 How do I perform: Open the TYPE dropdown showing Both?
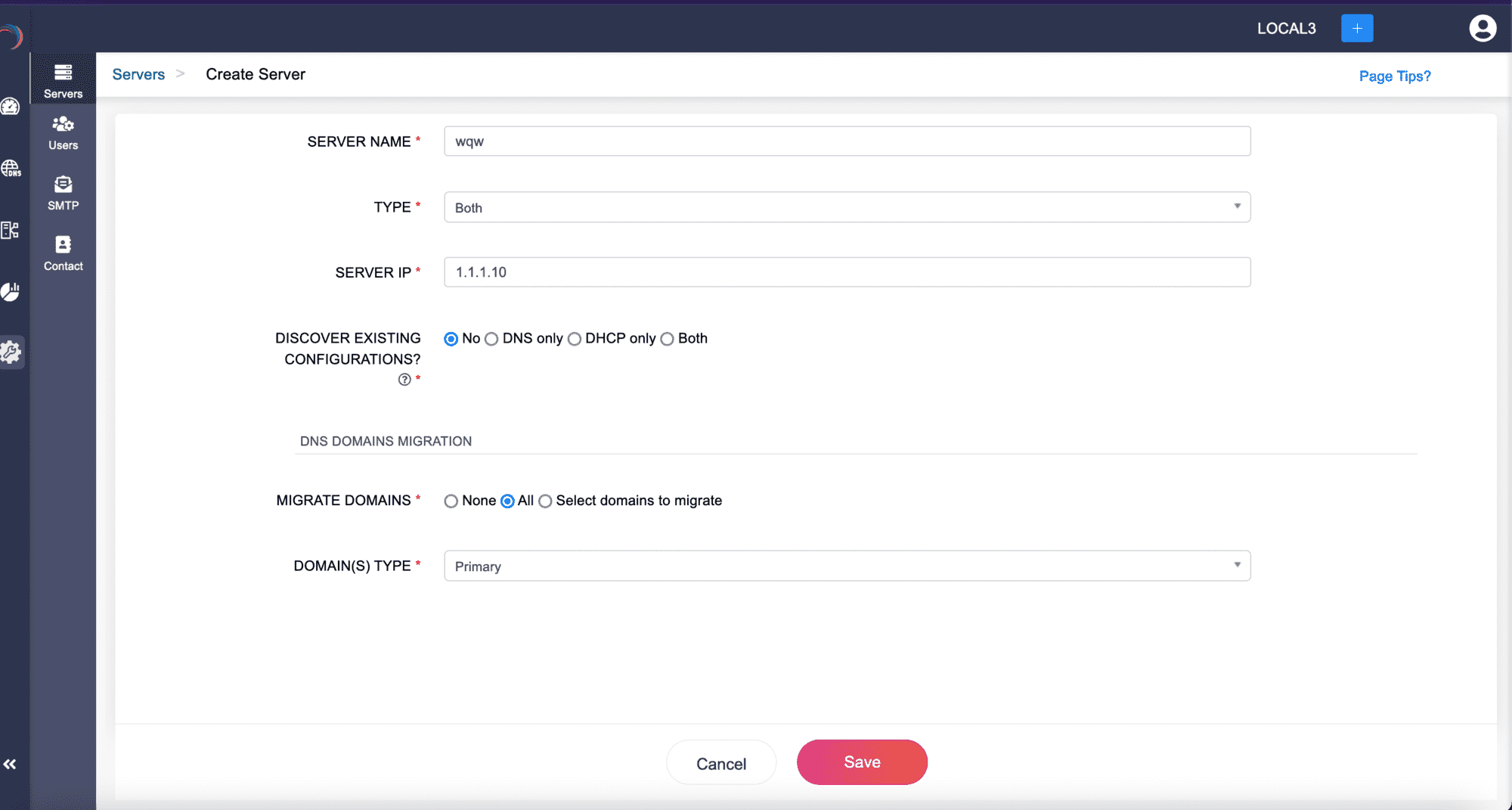(x=847, y=207)
